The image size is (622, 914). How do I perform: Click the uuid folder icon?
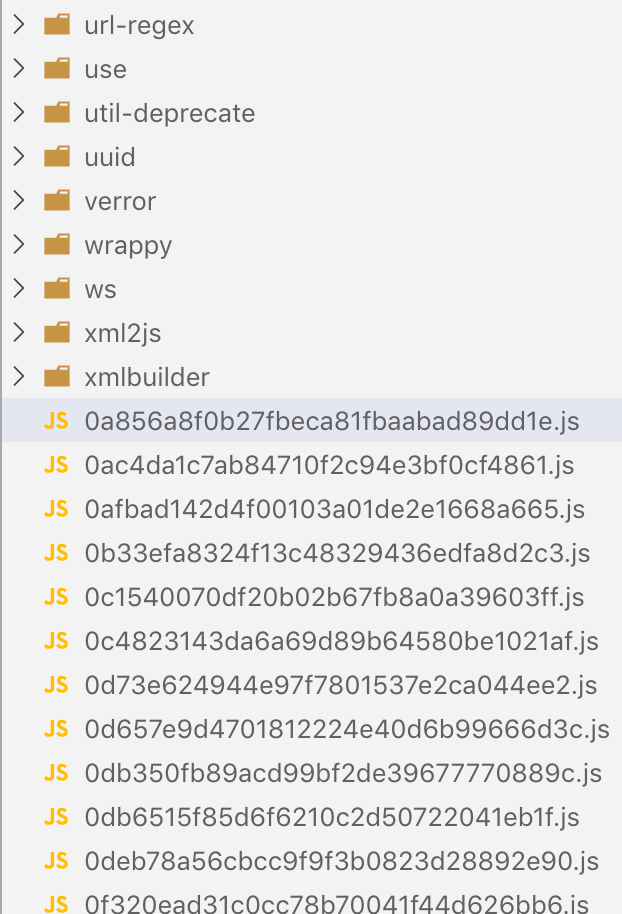(x=57, y=157)
